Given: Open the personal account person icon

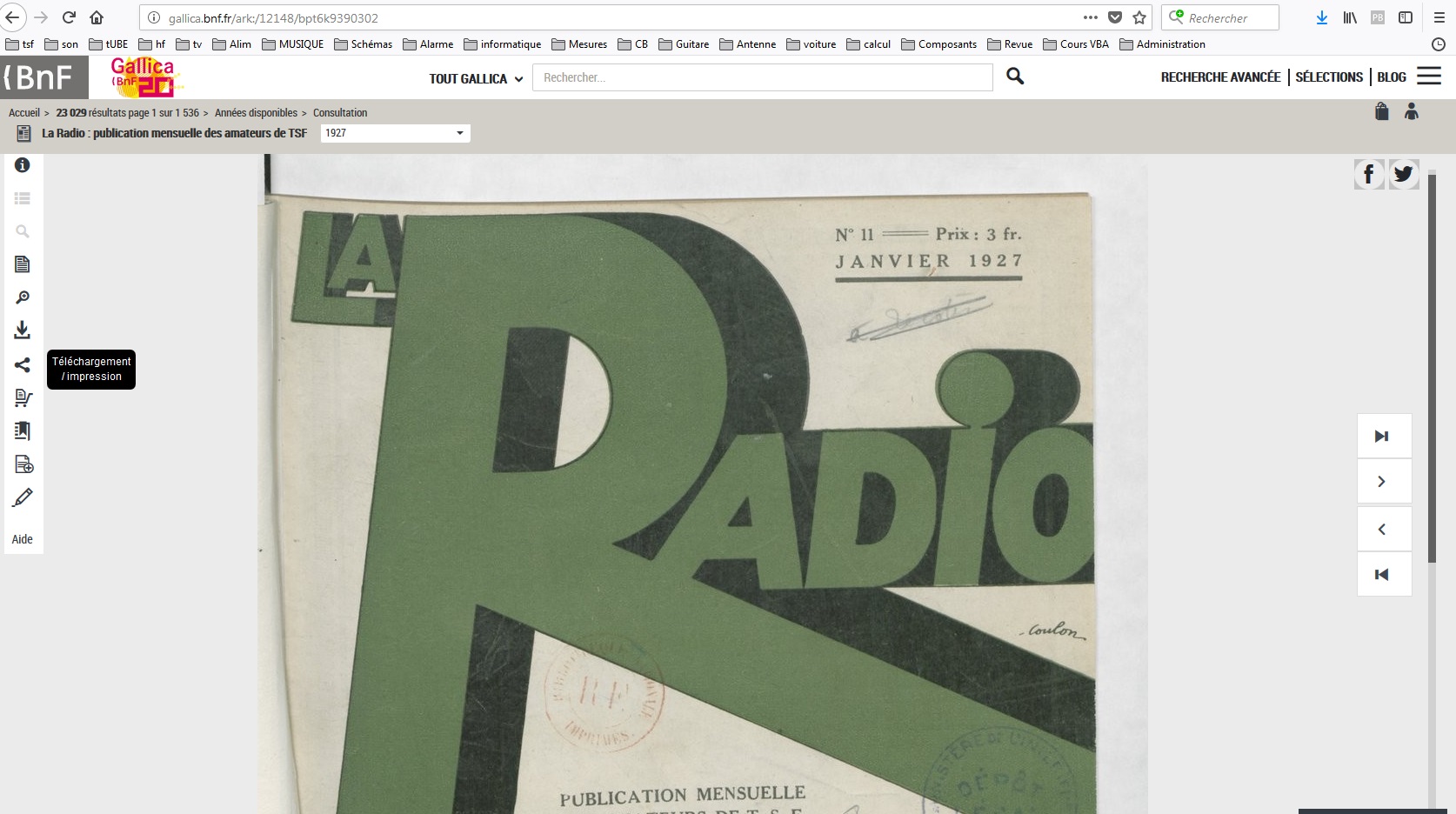Looking at the screenshot, I should pyautogui.click(x=1412, y=111).
